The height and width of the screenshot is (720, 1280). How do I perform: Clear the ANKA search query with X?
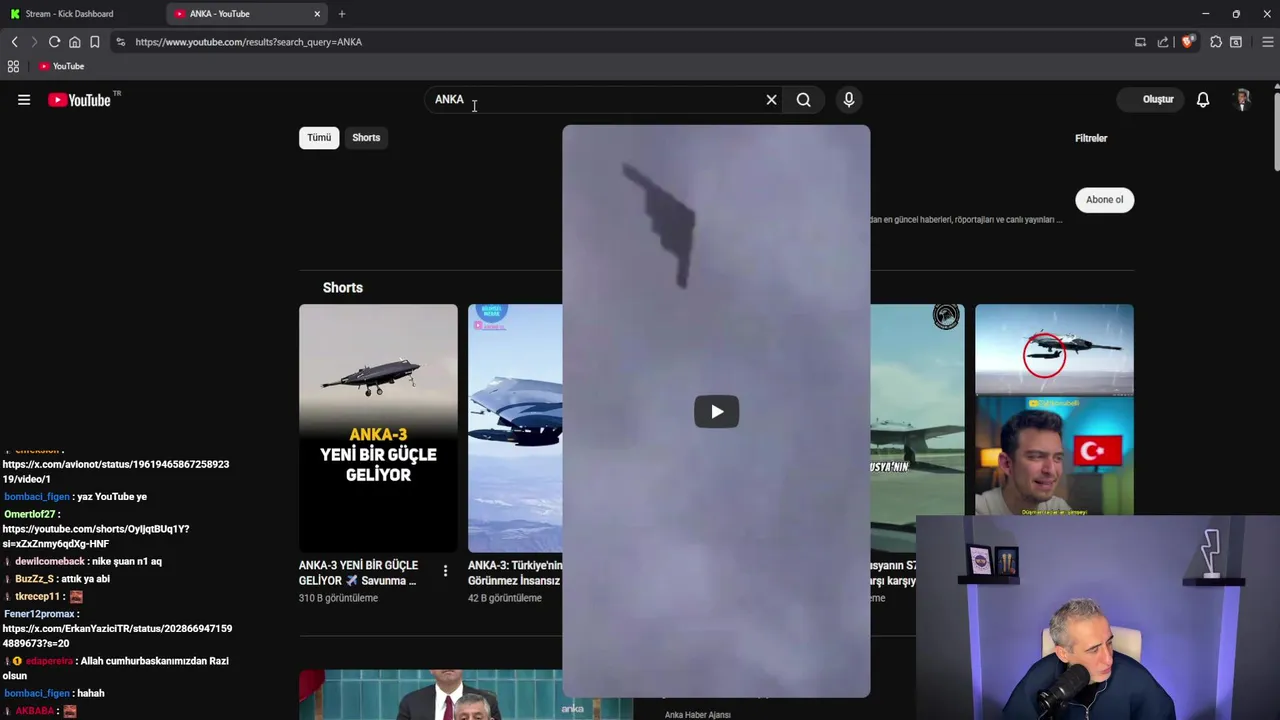(x=771, y=100)
